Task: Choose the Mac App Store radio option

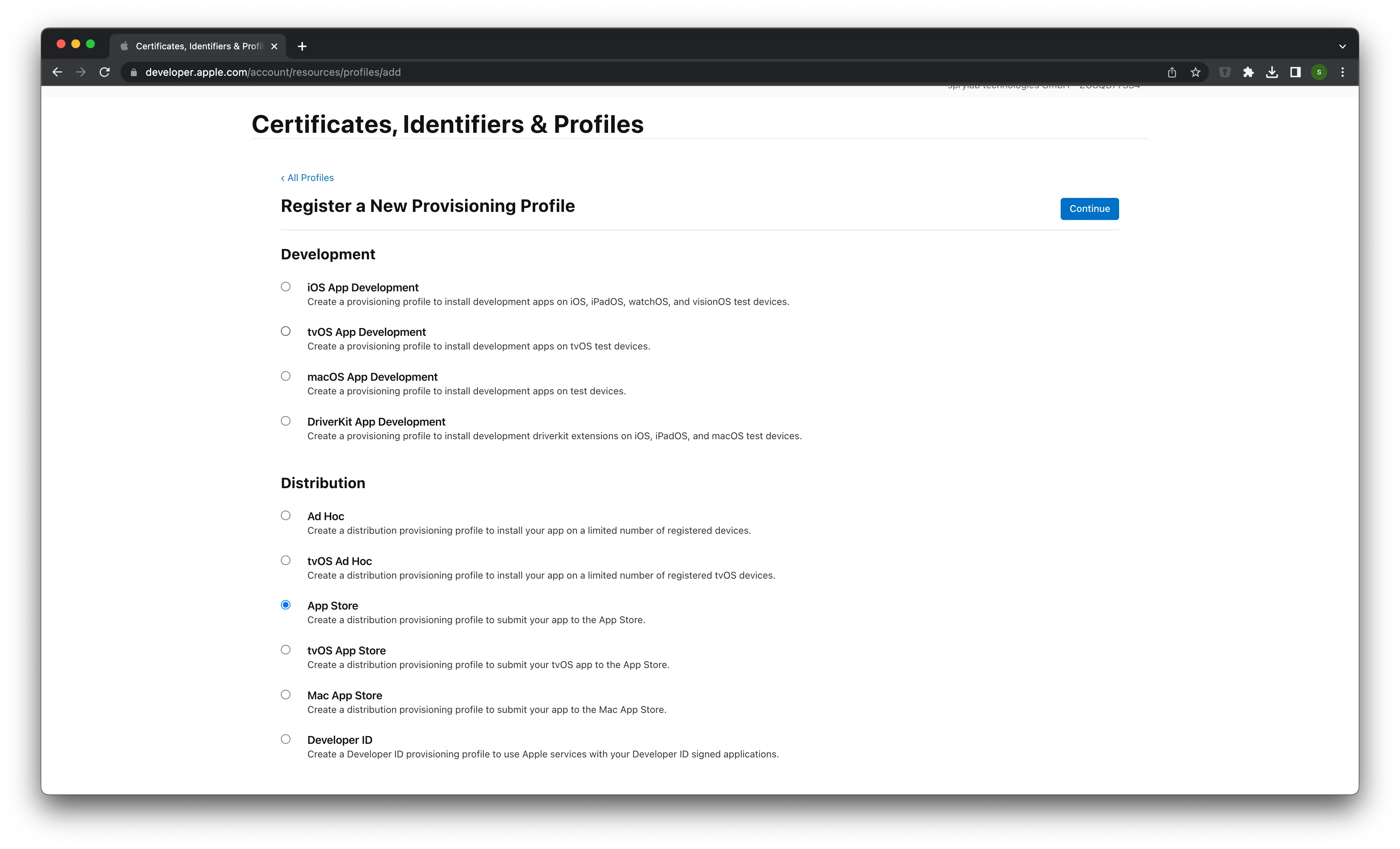Action: click(x=286, y=695)
